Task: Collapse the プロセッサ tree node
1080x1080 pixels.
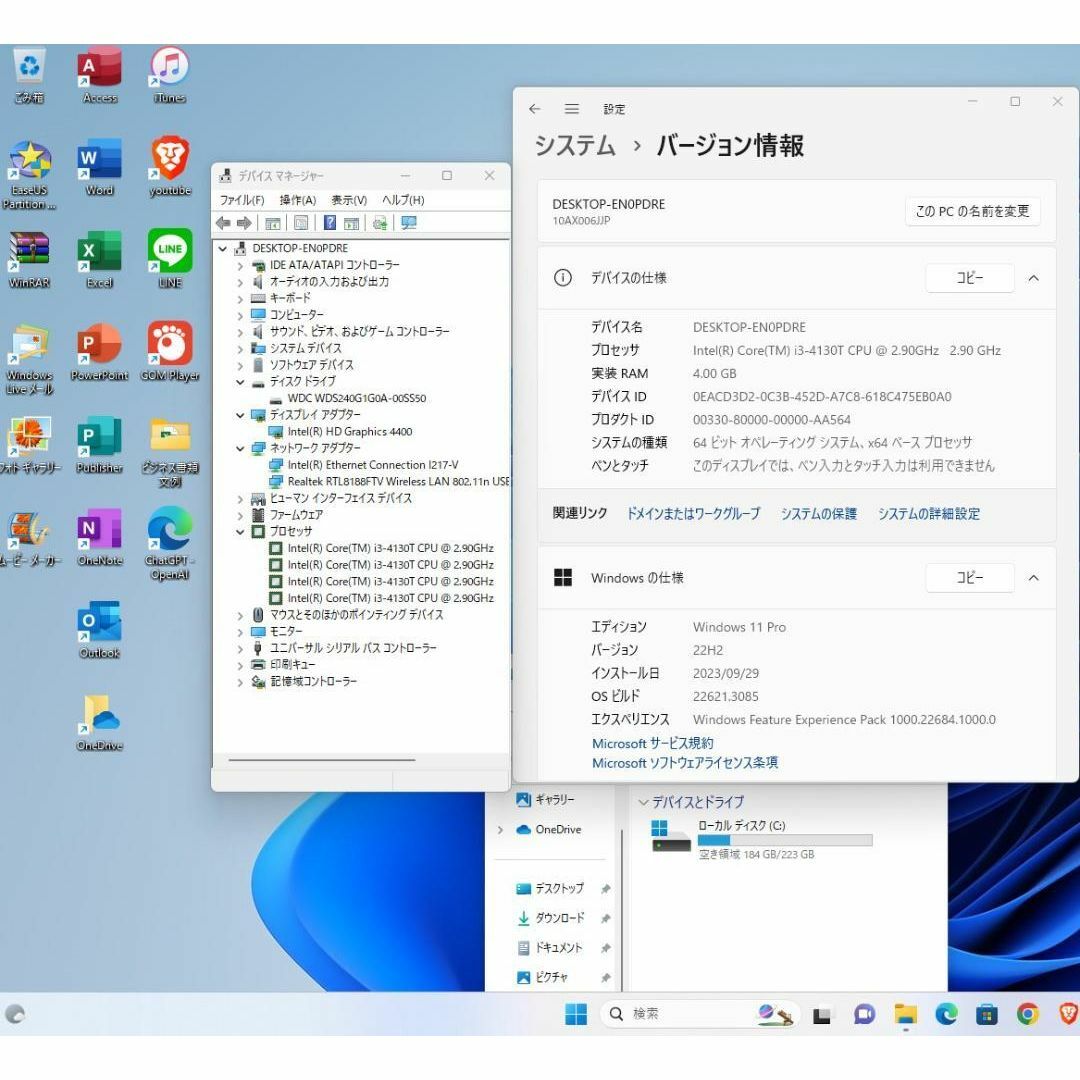Action: tap(240, 532)
